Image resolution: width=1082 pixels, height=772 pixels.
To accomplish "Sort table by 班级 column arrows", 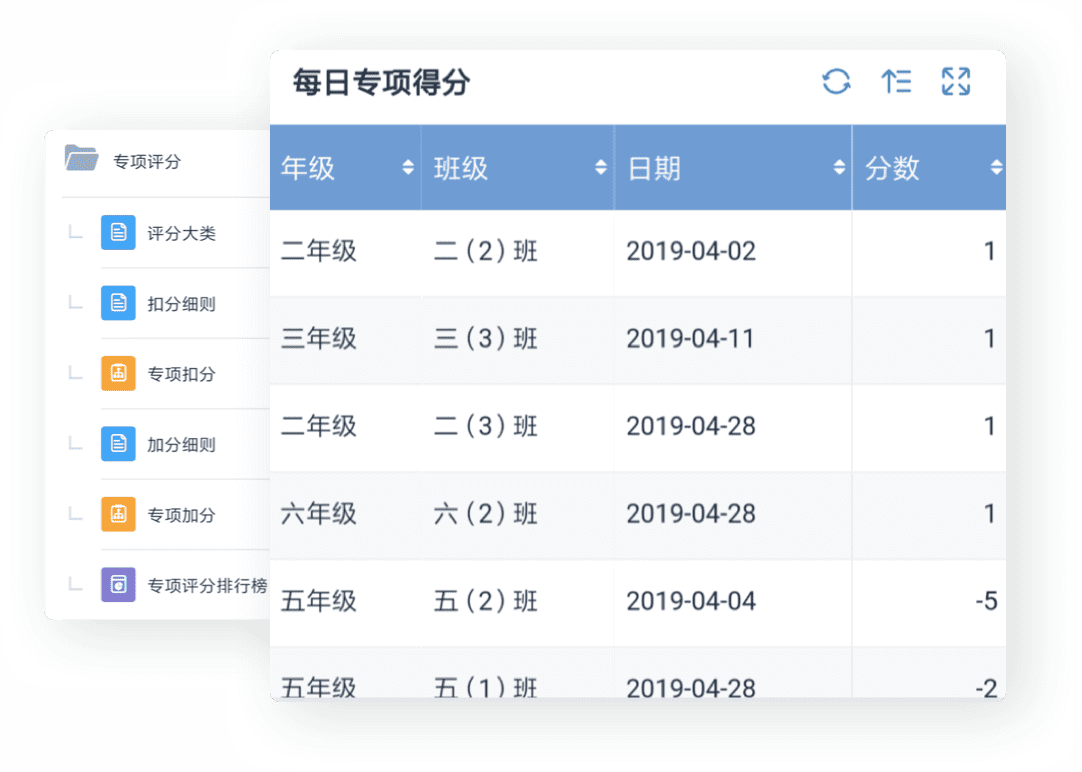I will (x=600, y=168).
